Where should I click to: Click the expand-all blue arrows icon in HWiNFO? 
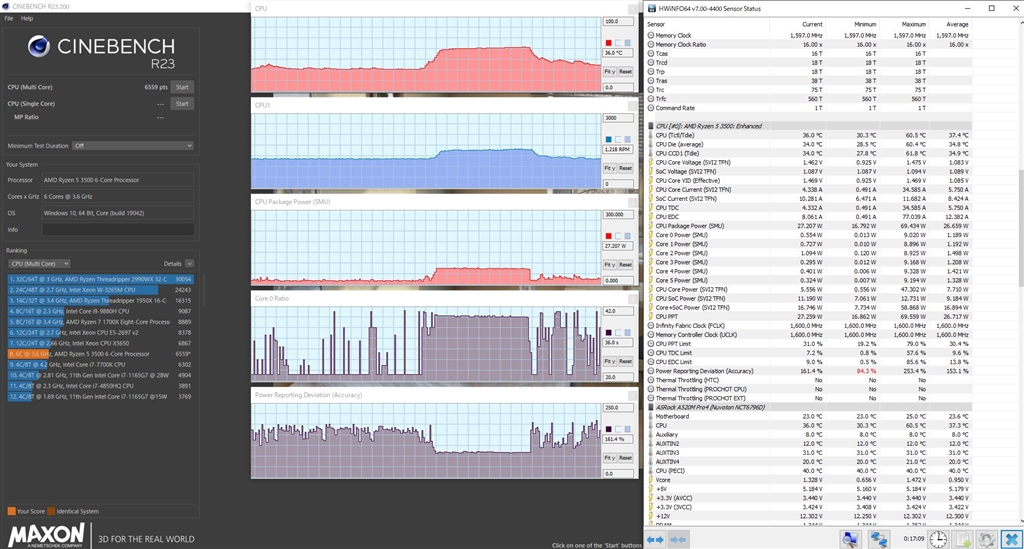(x=655, y=539)
